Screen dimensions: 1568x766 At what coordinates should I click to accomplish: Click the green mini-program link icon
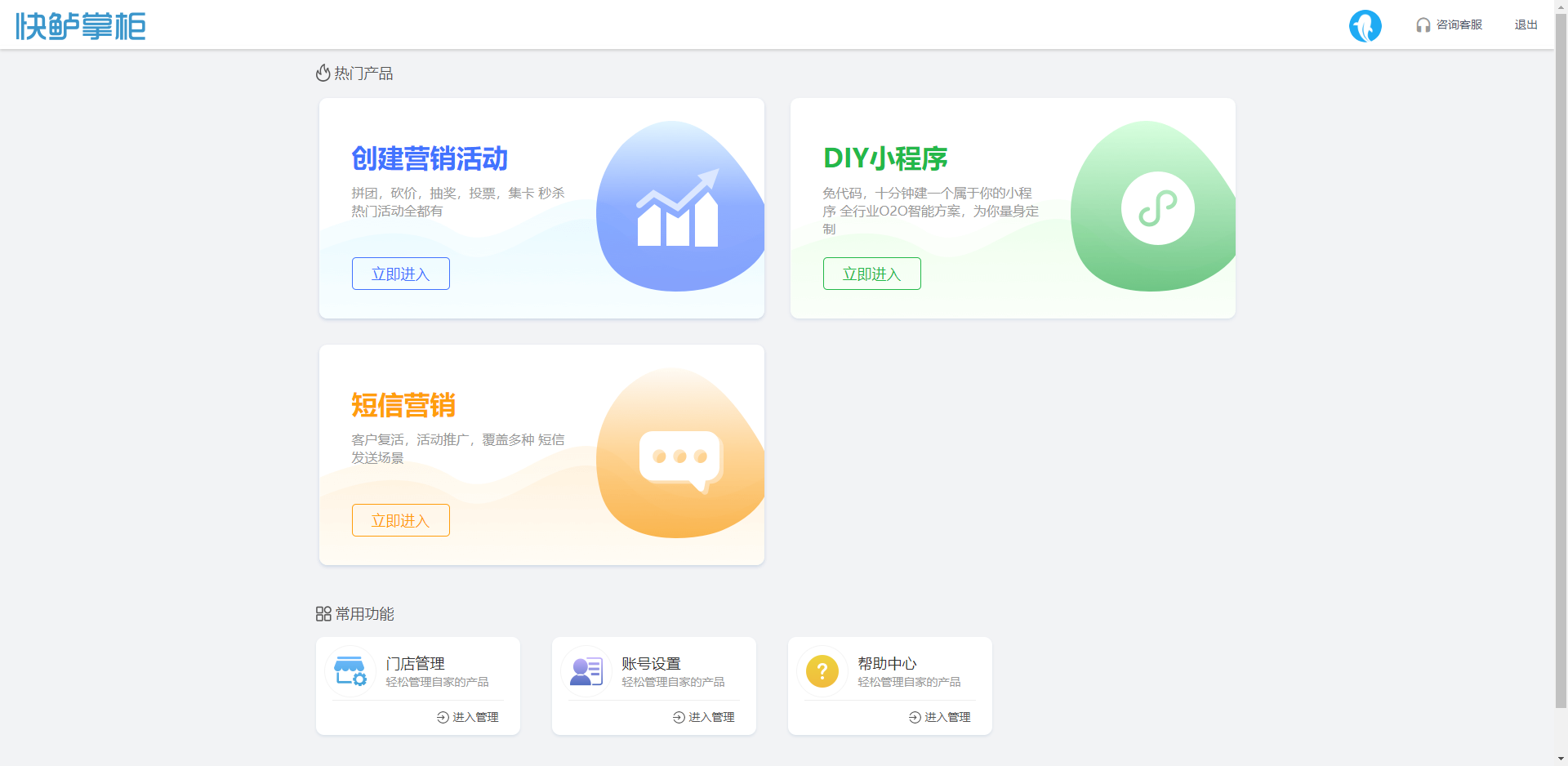tap(1157, 208)
